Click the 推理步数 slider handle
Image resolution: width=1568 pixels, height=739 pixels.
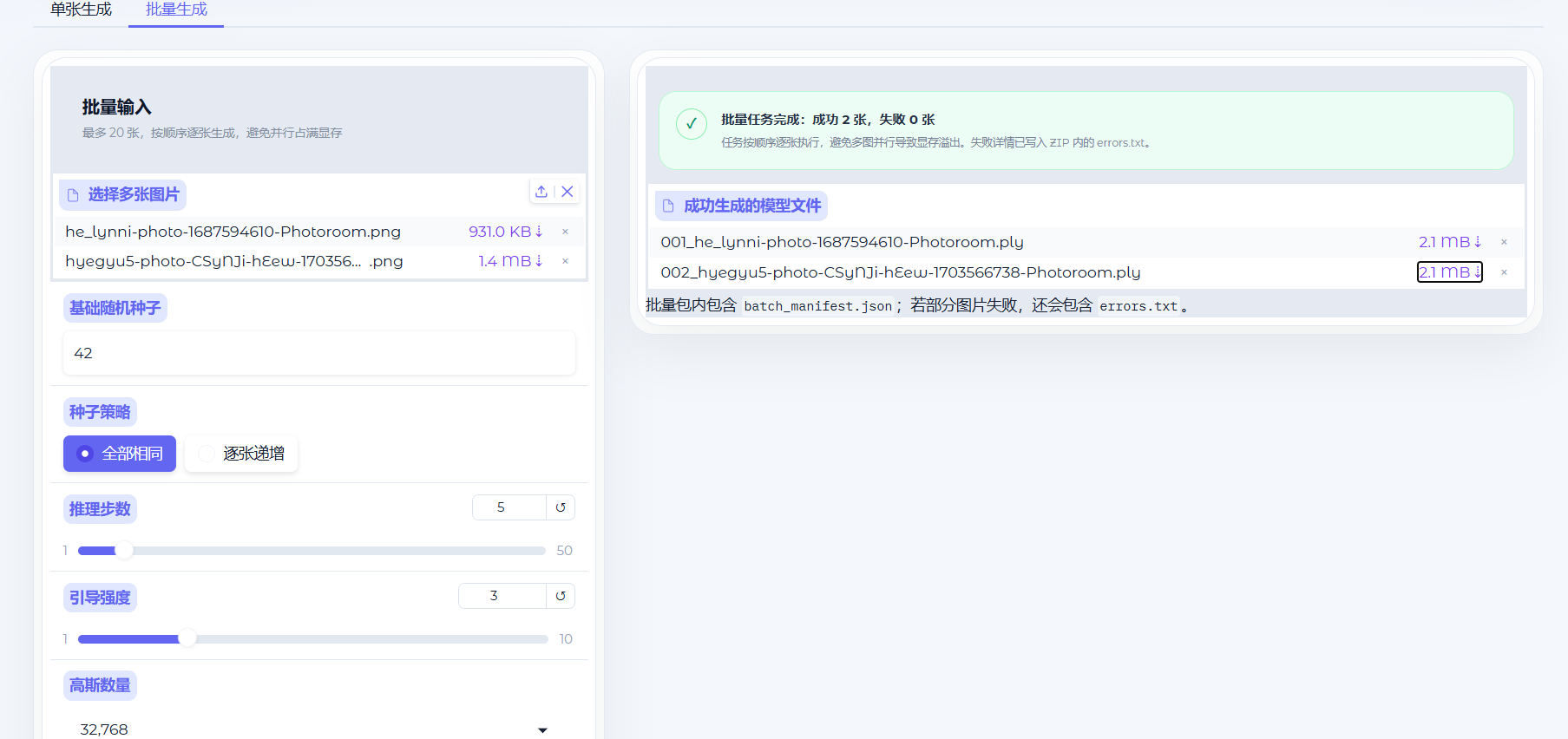[124, 551]
